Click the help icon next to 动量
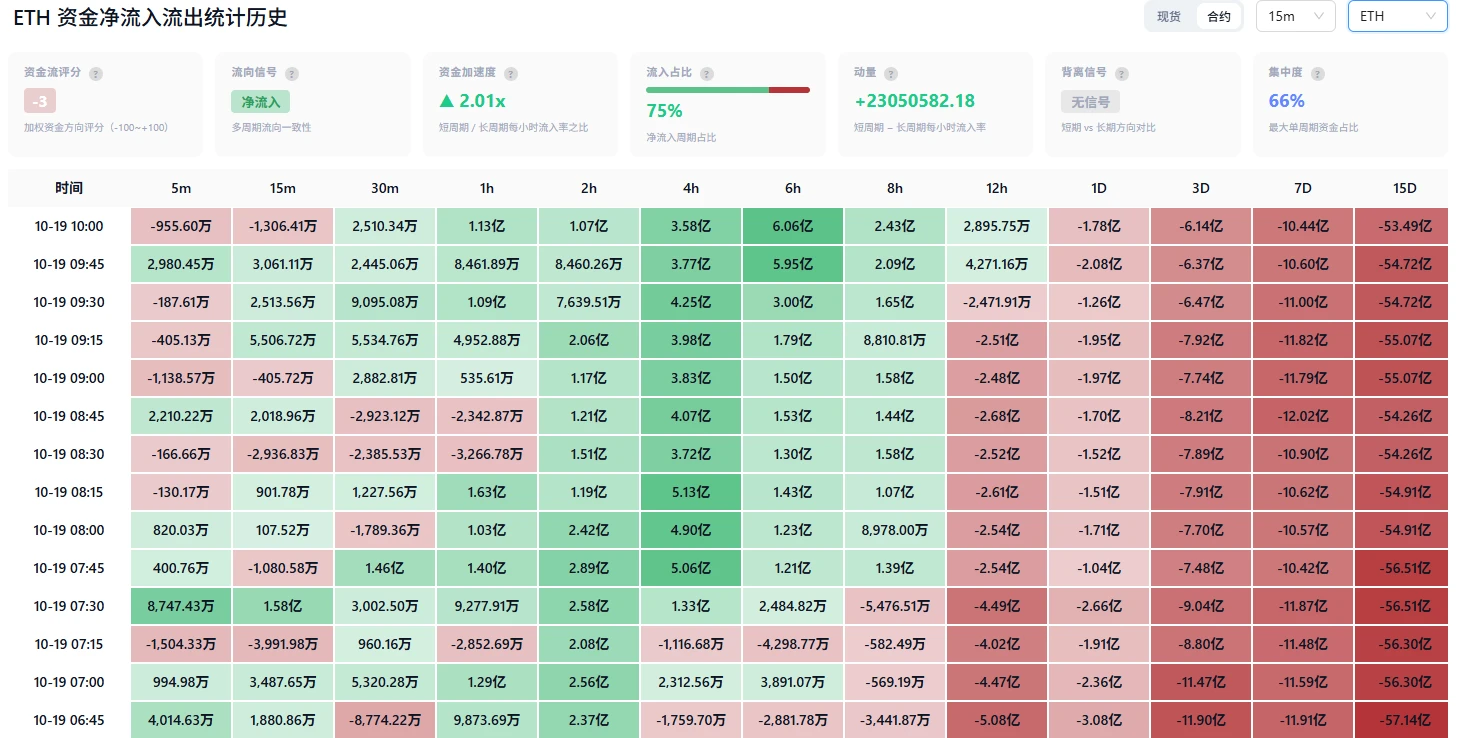 pyautogui.click(x=891, y=74)
